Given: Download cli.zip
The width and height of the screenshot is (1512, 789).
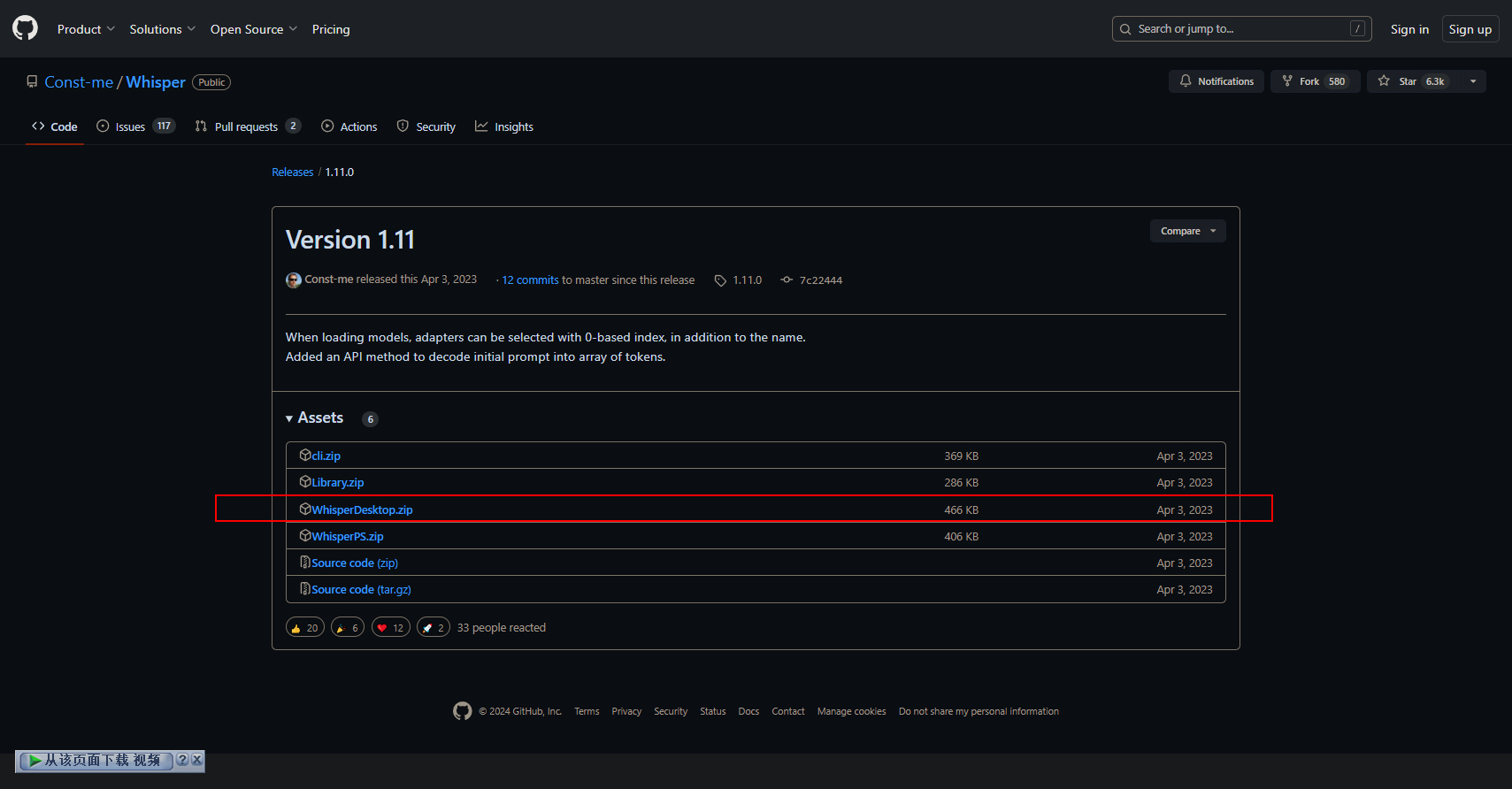Looking at the screenshot, I should pos(326,456).
